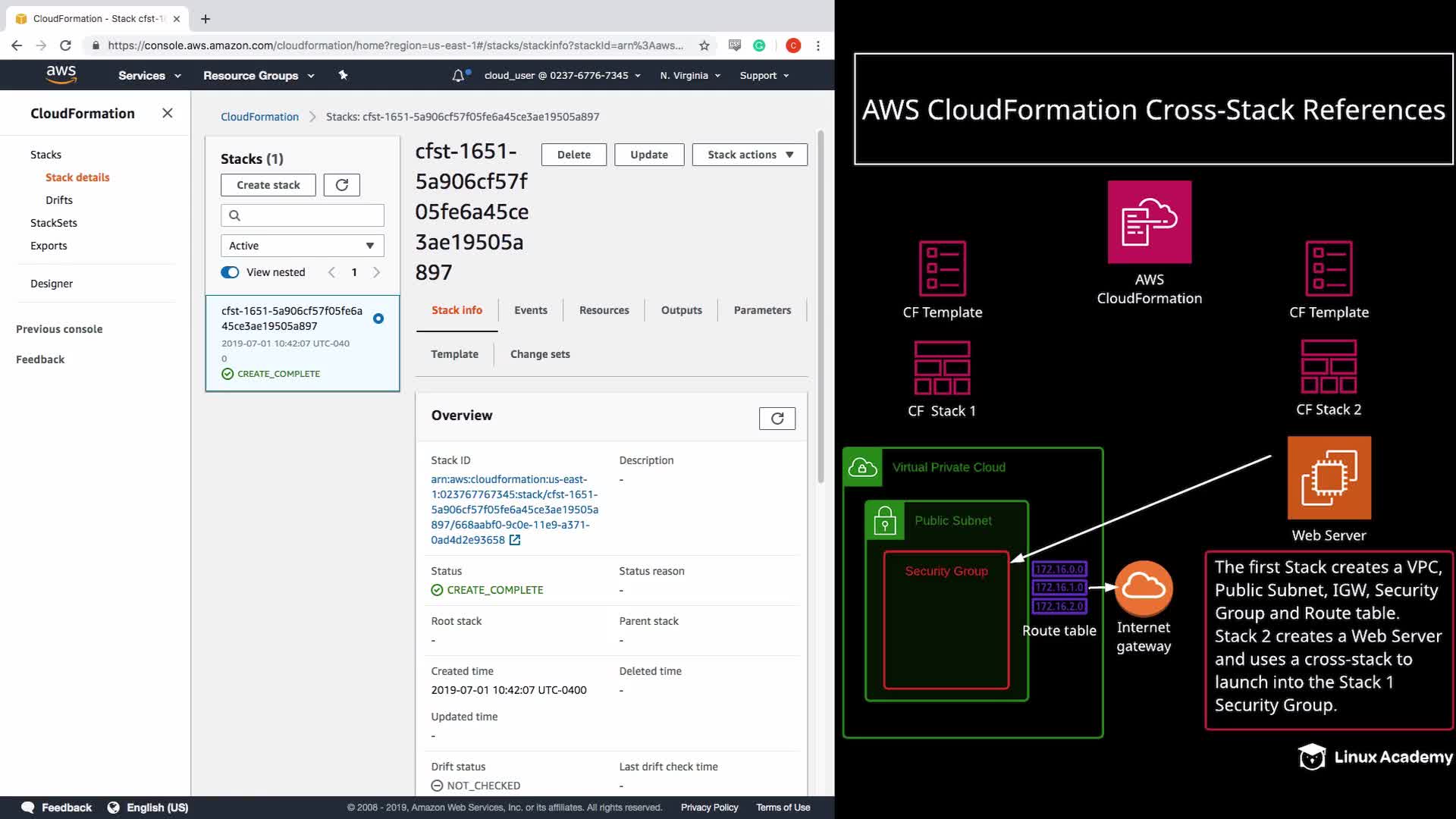Close the CloudFormation side navigation
This screenshot has width=1456, height=819.
coord(168,113)
